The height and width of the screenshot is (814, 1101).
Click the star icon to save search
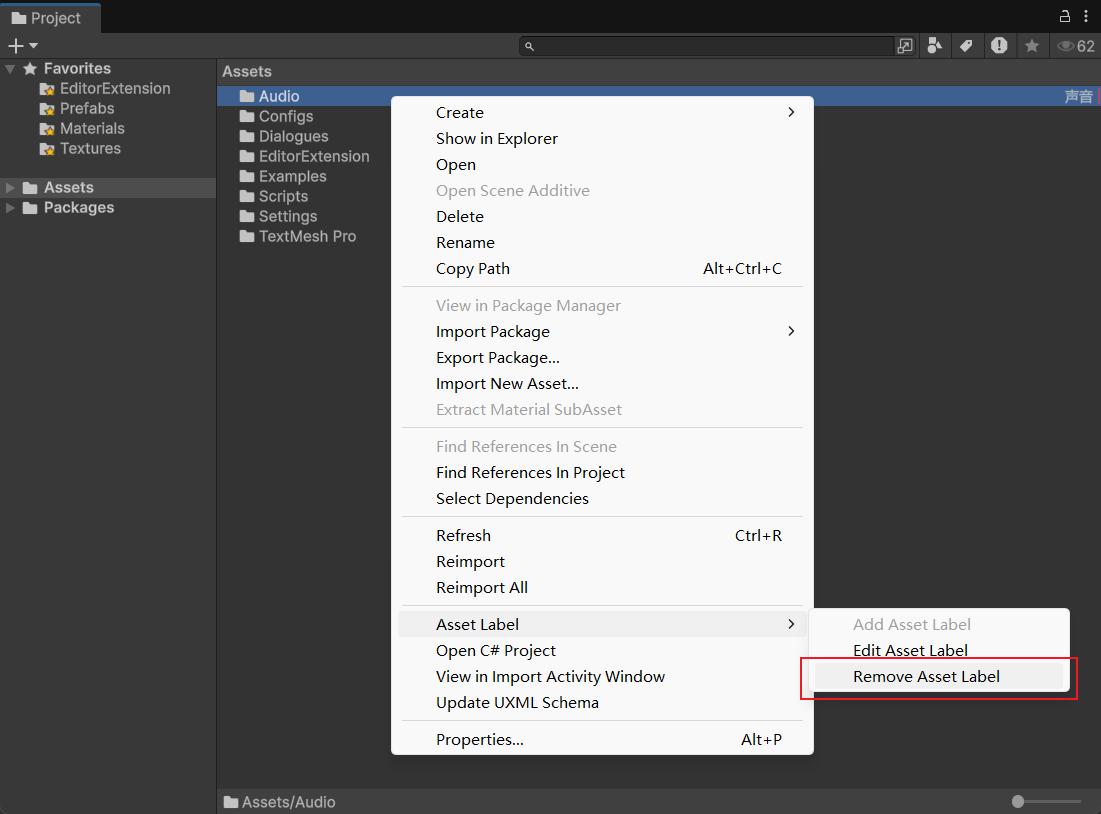pos(1031,46)
